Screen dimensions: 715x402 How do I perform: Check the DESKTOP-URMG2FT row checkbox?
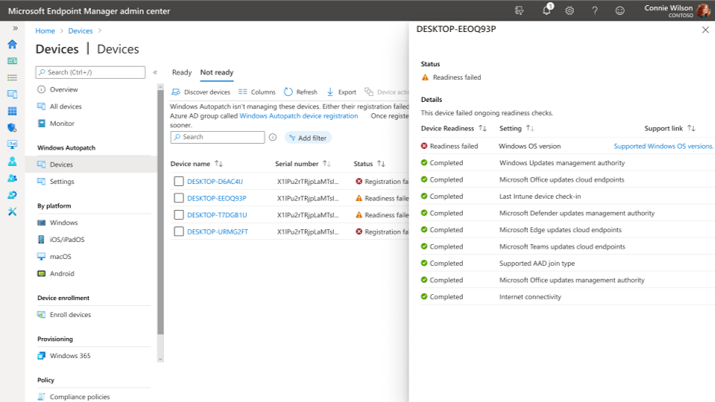click(179, 232)
